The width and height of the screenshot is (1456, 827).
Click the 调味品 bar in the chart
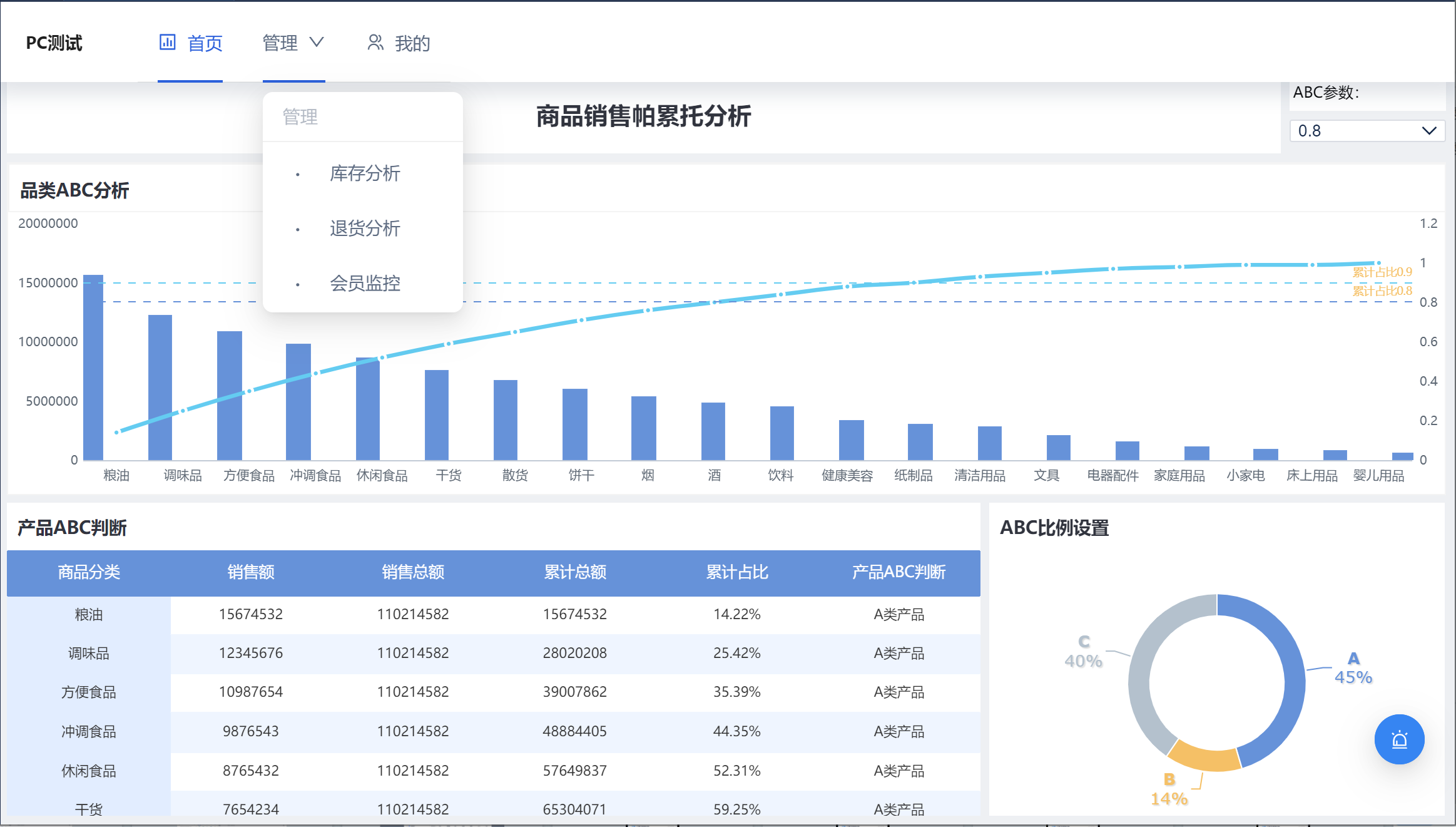(x=160, y=388)
